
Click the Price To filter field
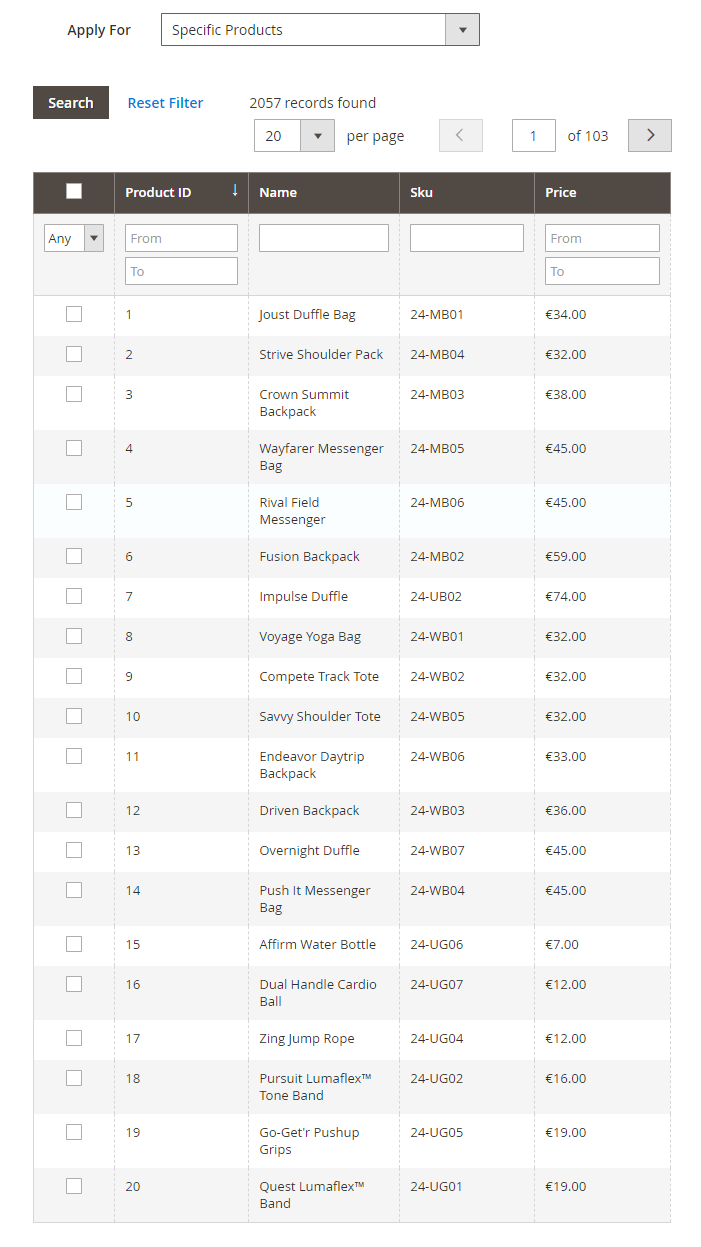coord(602,271)
